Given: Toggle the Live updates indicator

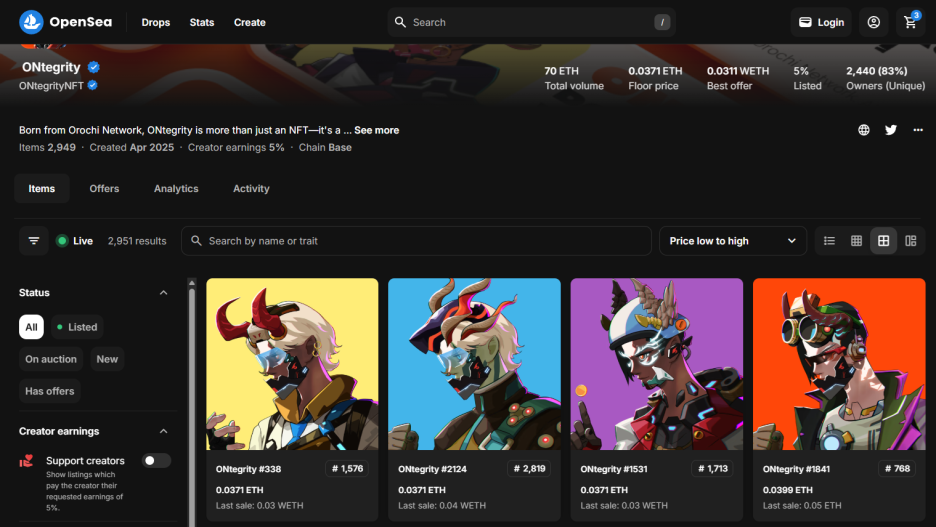Looking at the screenshot, I should click(75, 241).
